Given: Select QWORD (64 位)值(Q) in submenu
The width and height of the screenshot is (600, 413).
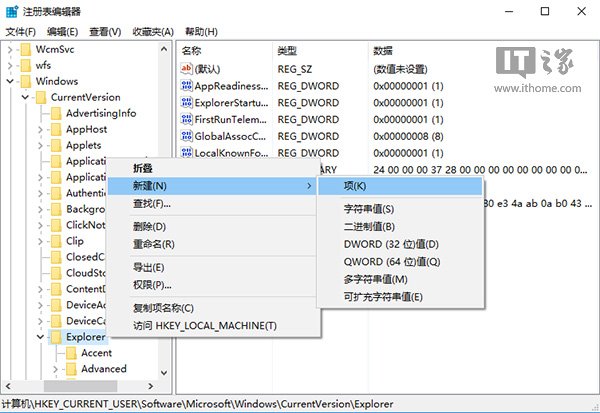Looking at the screenshot, I should click(400, 262).
